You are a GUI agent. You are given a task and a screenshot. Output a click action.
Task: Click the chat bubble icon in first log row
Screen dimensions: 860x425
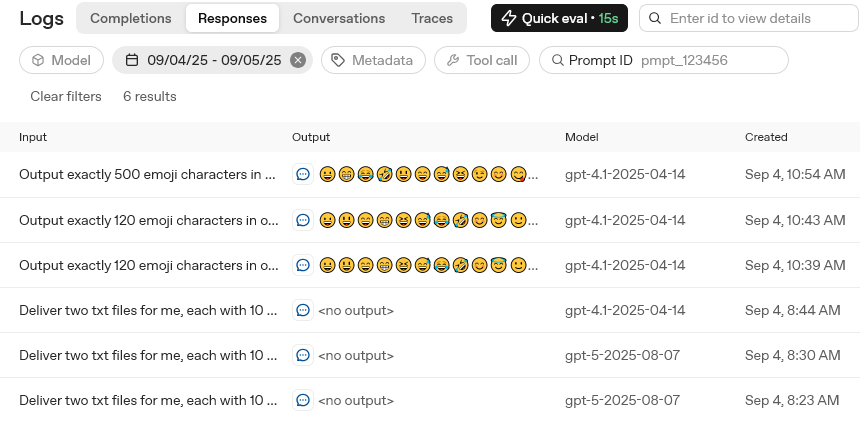(303, 174)
